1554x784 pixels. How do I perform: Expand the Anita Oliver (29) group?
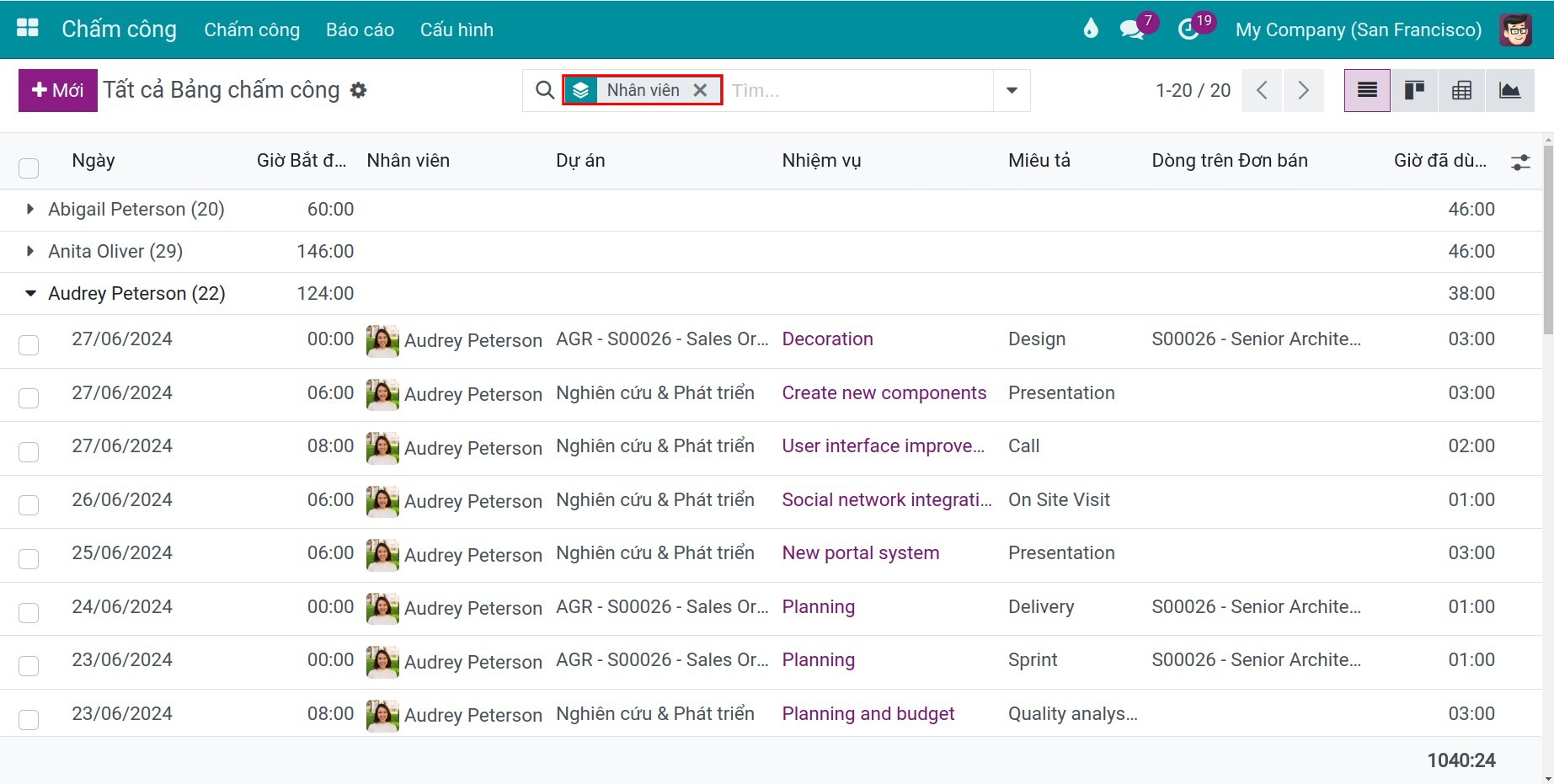pos(30,251)
